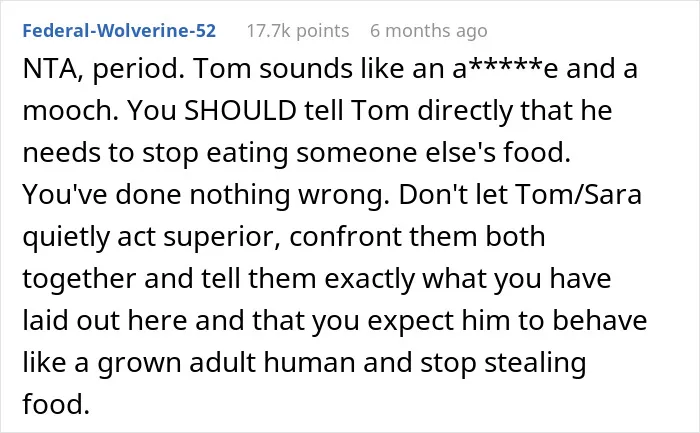The width and height of the screenshot is (700, 433).
Task: Click the phrase laid out here
Action: pos(104,320)
